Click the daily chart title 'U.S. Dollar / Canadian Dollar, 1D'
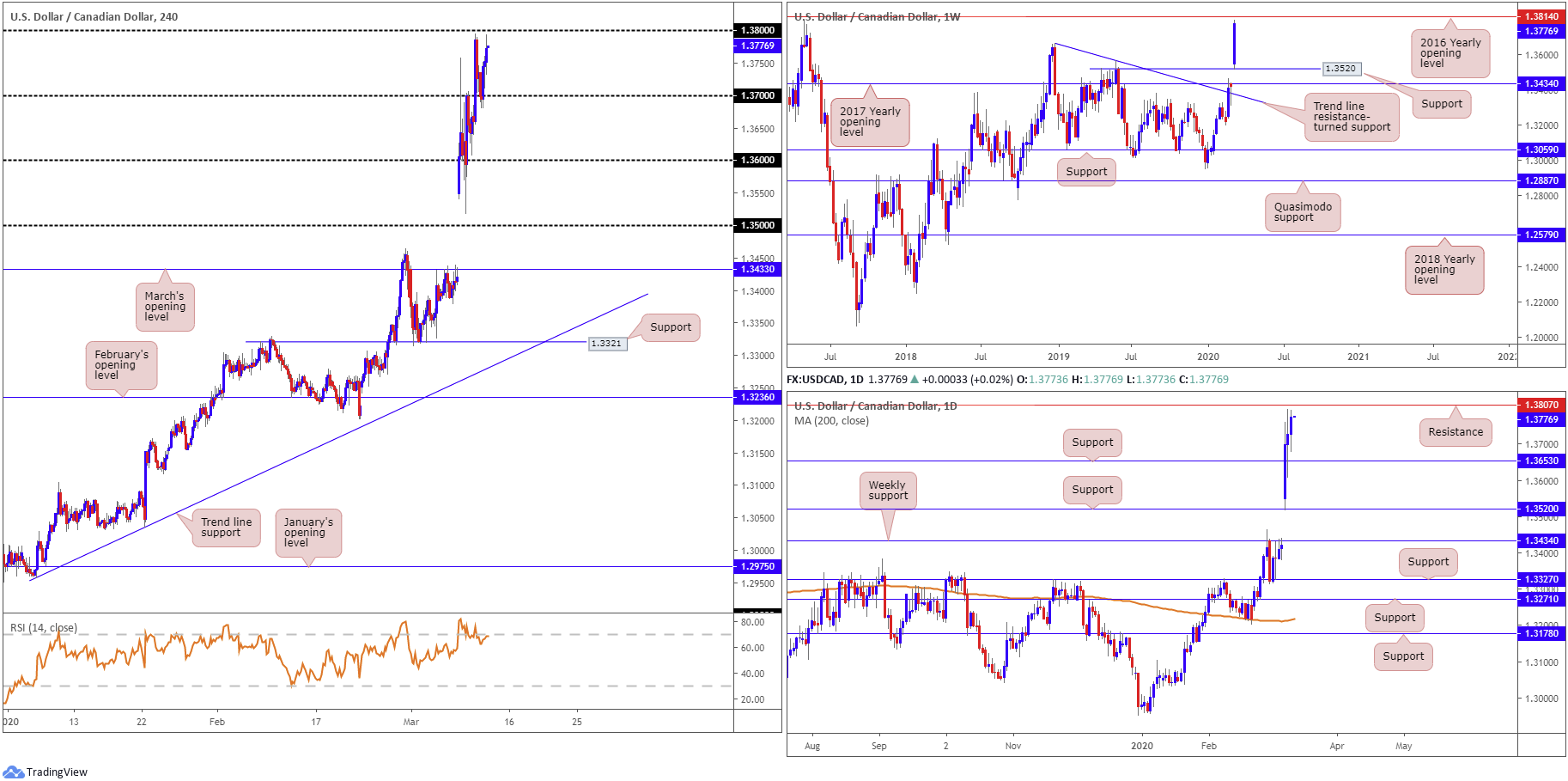This screenshot has width=1568, height=781. pyautogui.click(x=876, y=406)
